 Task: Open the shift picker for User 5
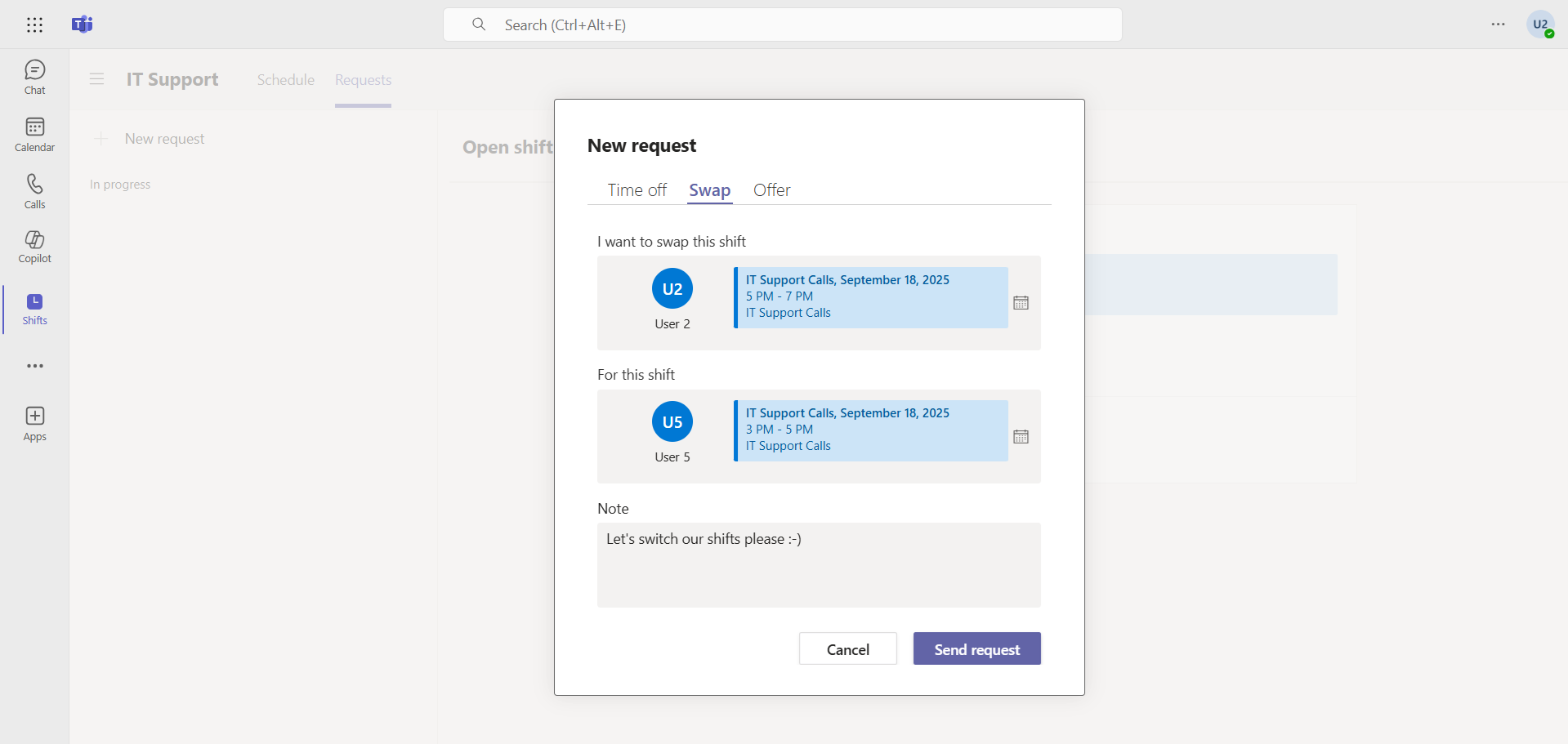(1021, 437)
